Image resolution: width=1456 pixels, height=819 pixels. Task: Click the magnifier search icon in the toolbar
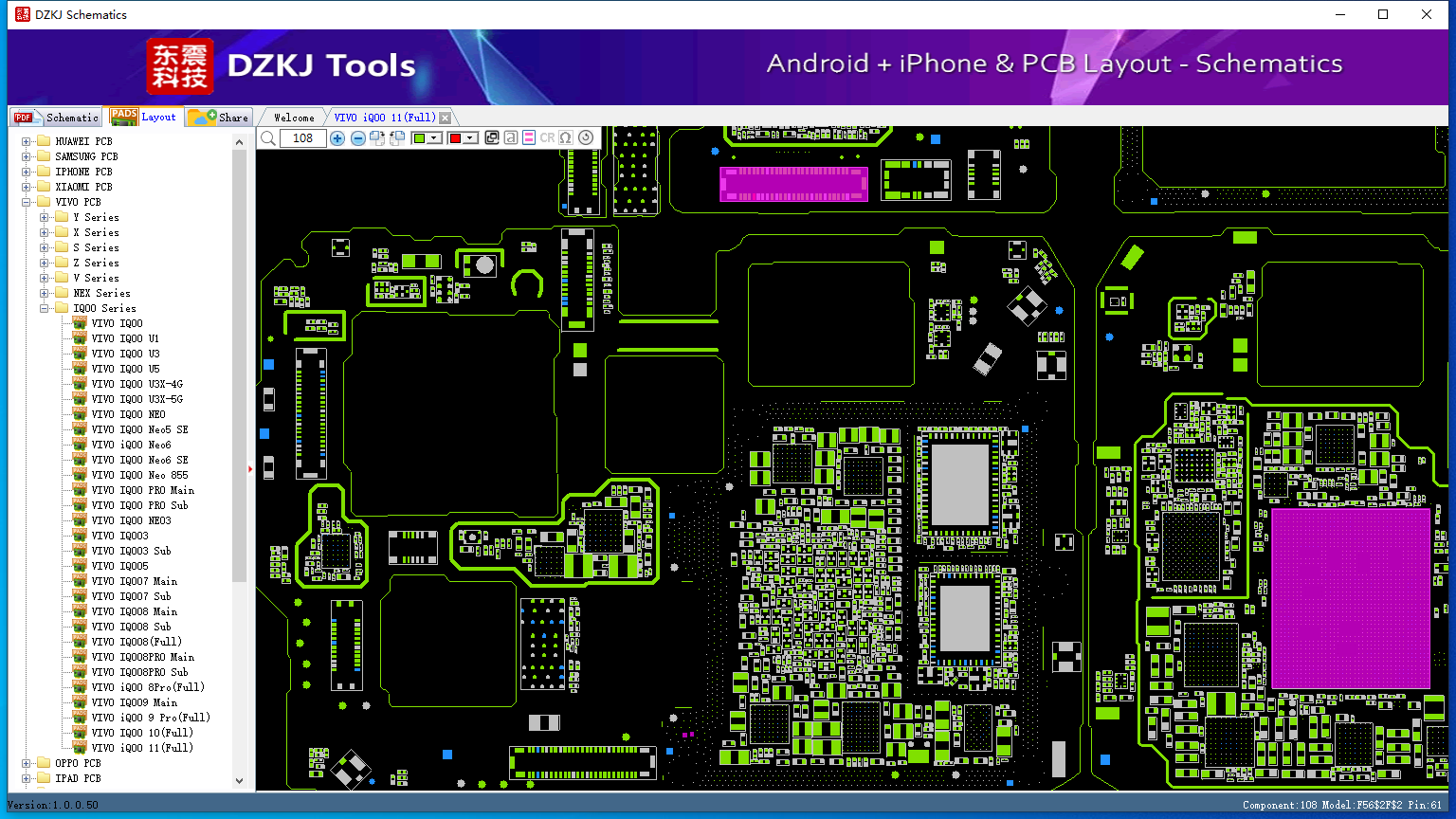(x=268, y=138)
